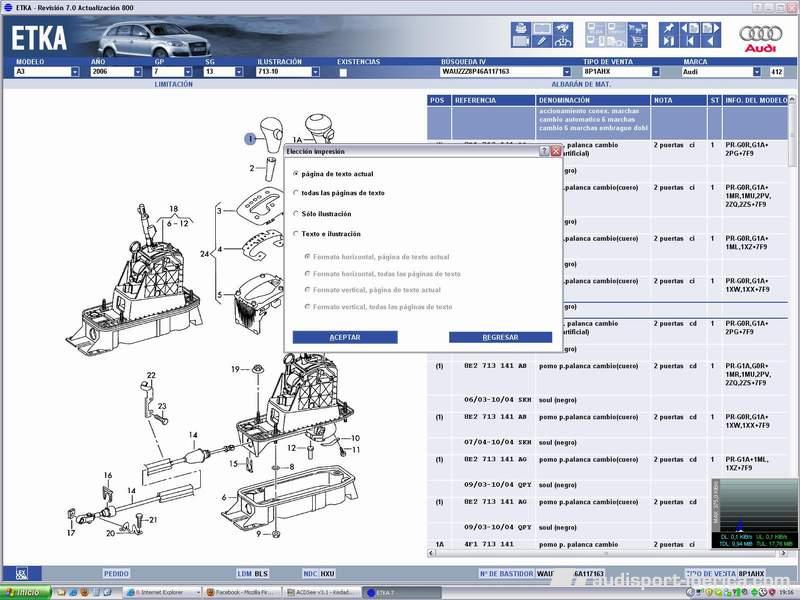Click greyed documents-camera icon in middle group
Viewport: 800px width, 600px height.
pos(616,41)
